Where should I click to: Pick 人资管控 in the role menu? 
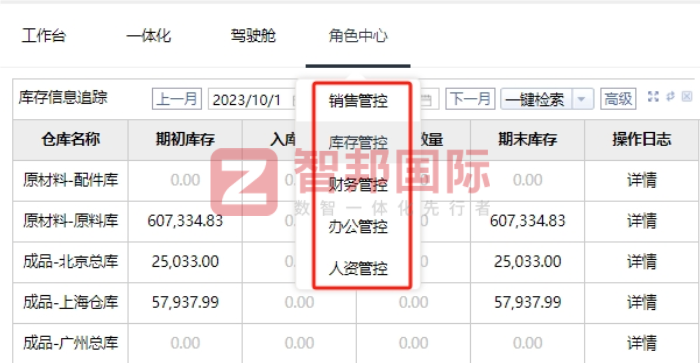click(358, 268)
